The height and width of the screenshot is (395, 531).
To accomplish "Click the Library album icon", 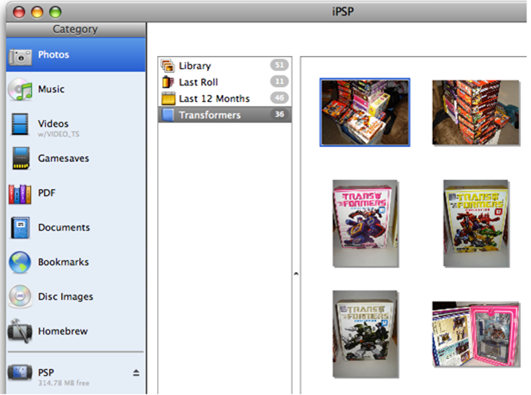I will tap(168, 65).
